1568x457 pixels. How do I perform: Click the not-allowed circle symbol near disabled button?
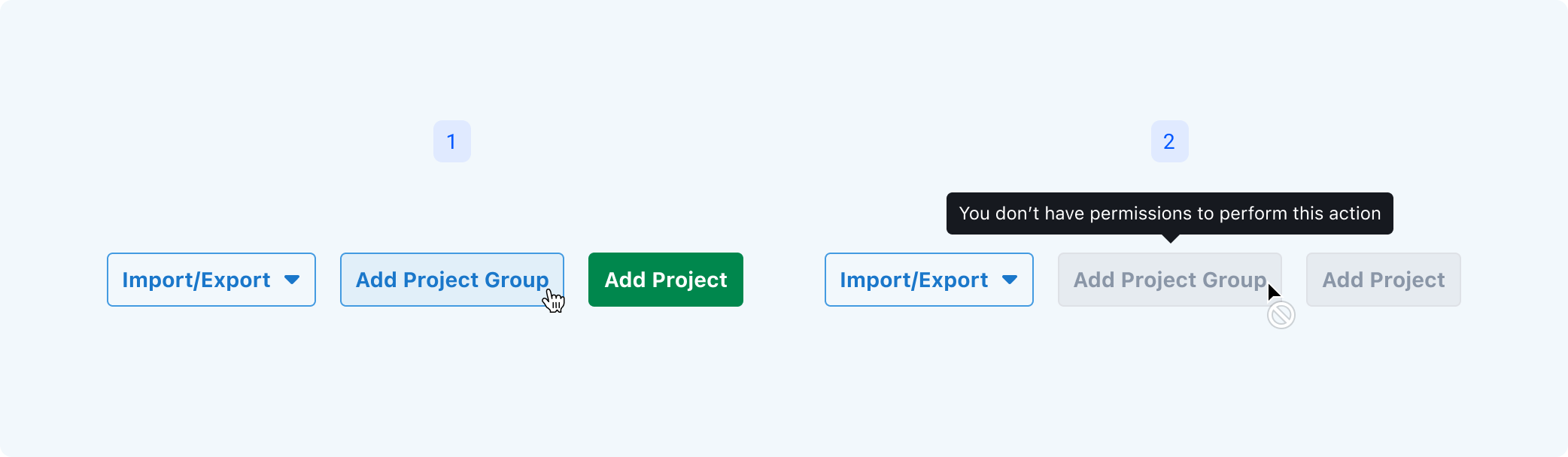click(1279, 316)
